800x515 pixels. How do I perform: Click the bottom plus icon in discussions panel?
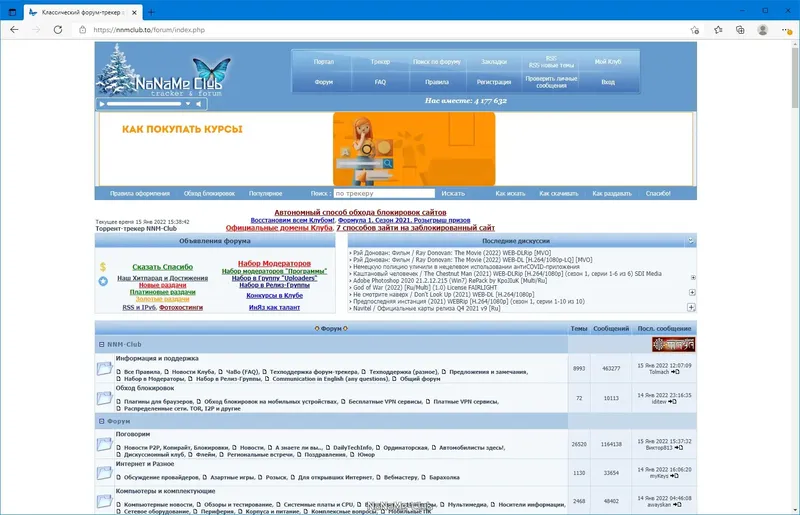pyautogui.click(x=691, y=307)
